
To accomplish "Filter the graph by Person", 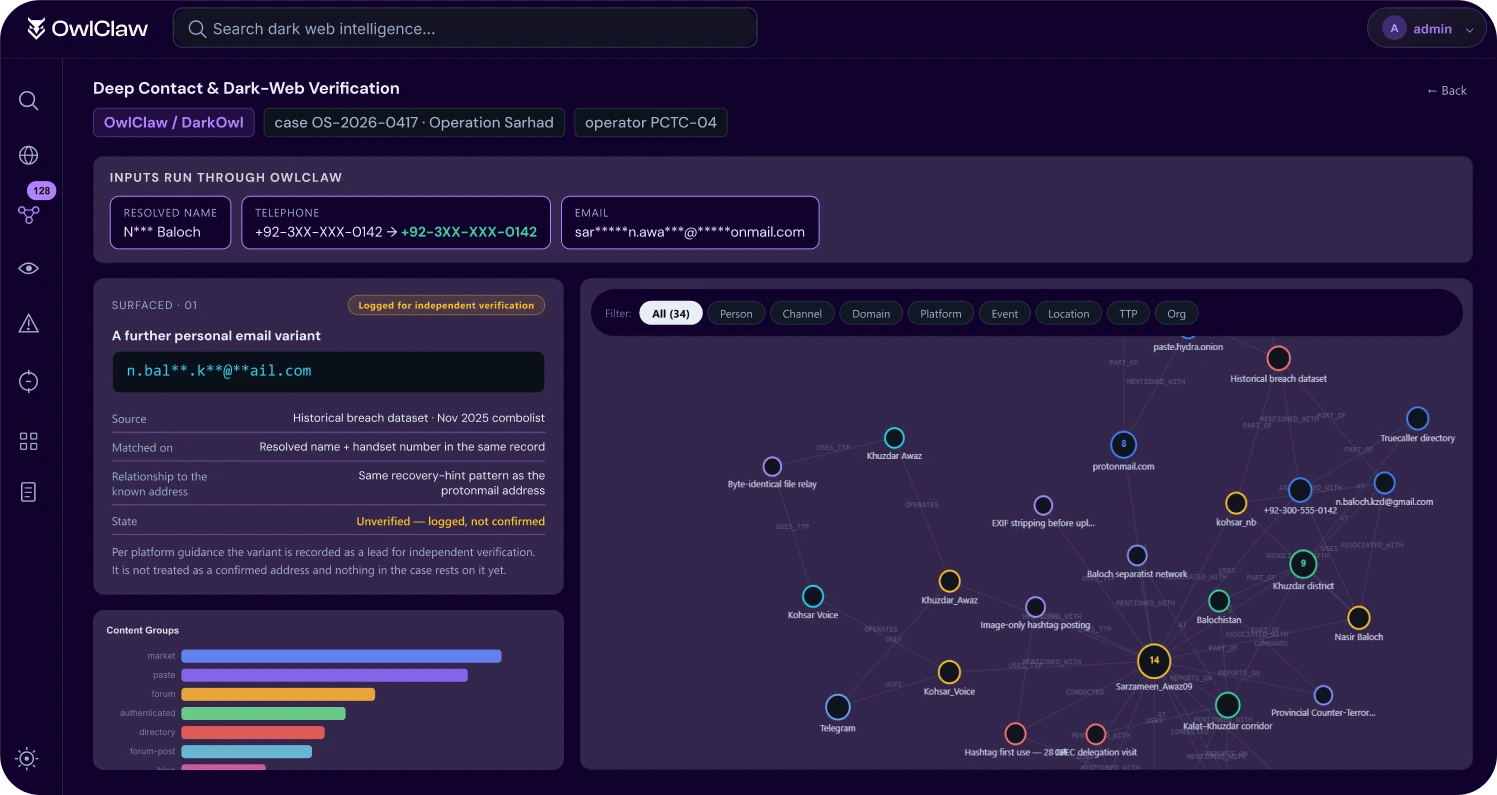I will [736, 314].
